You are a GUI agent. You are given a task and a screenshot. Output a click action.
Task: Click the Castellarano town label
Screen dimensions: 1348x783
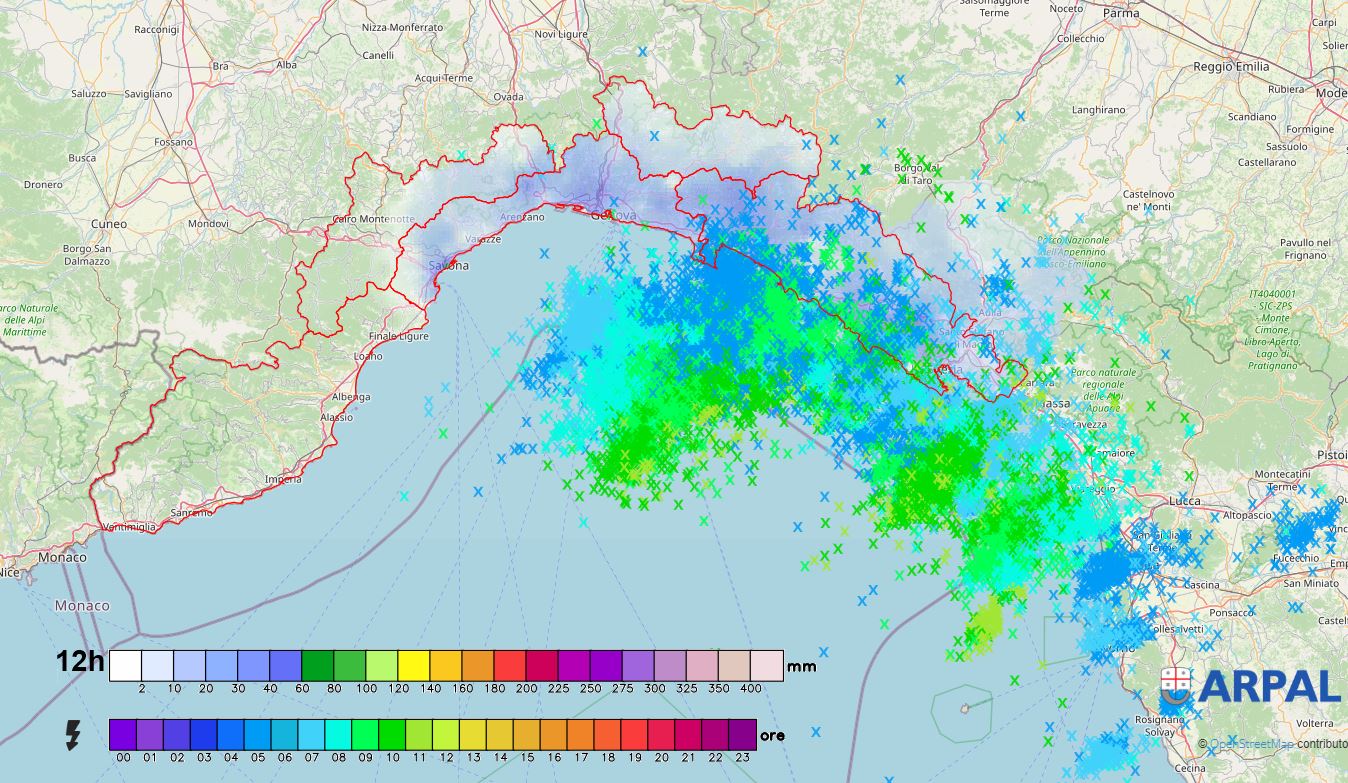1267,162
